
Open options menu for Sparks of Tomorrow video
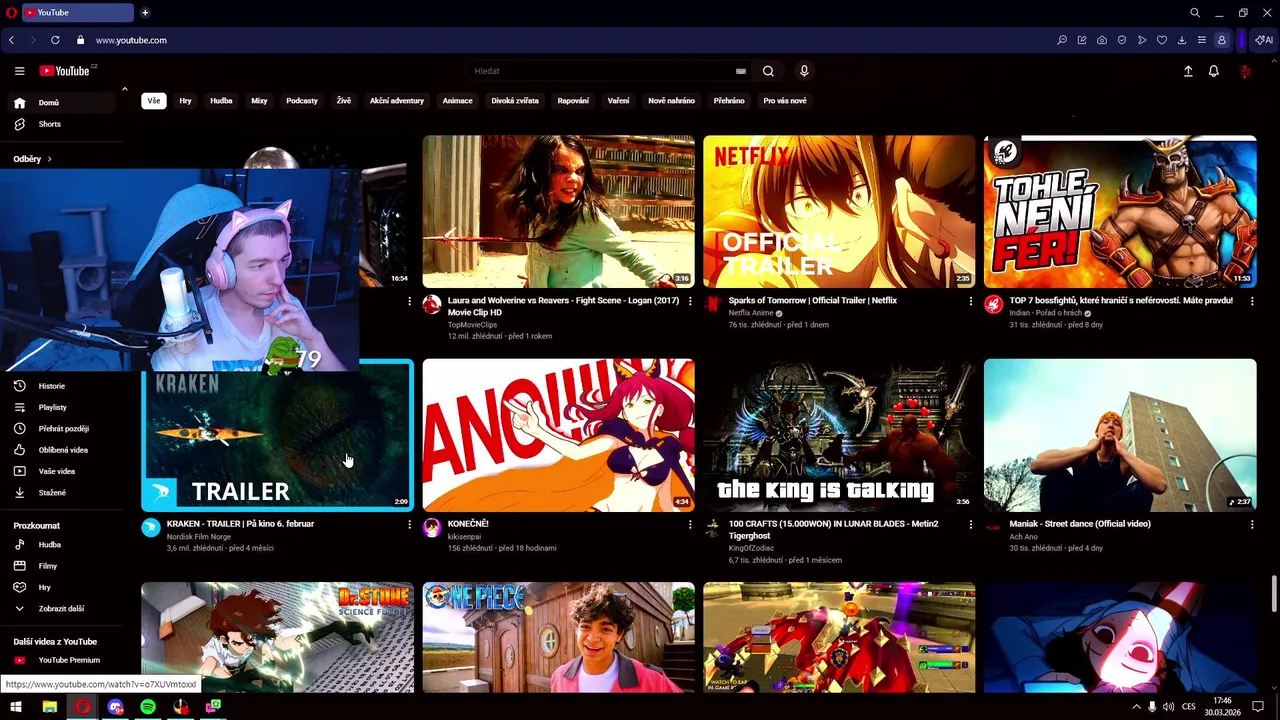click(x=970, y=301)
